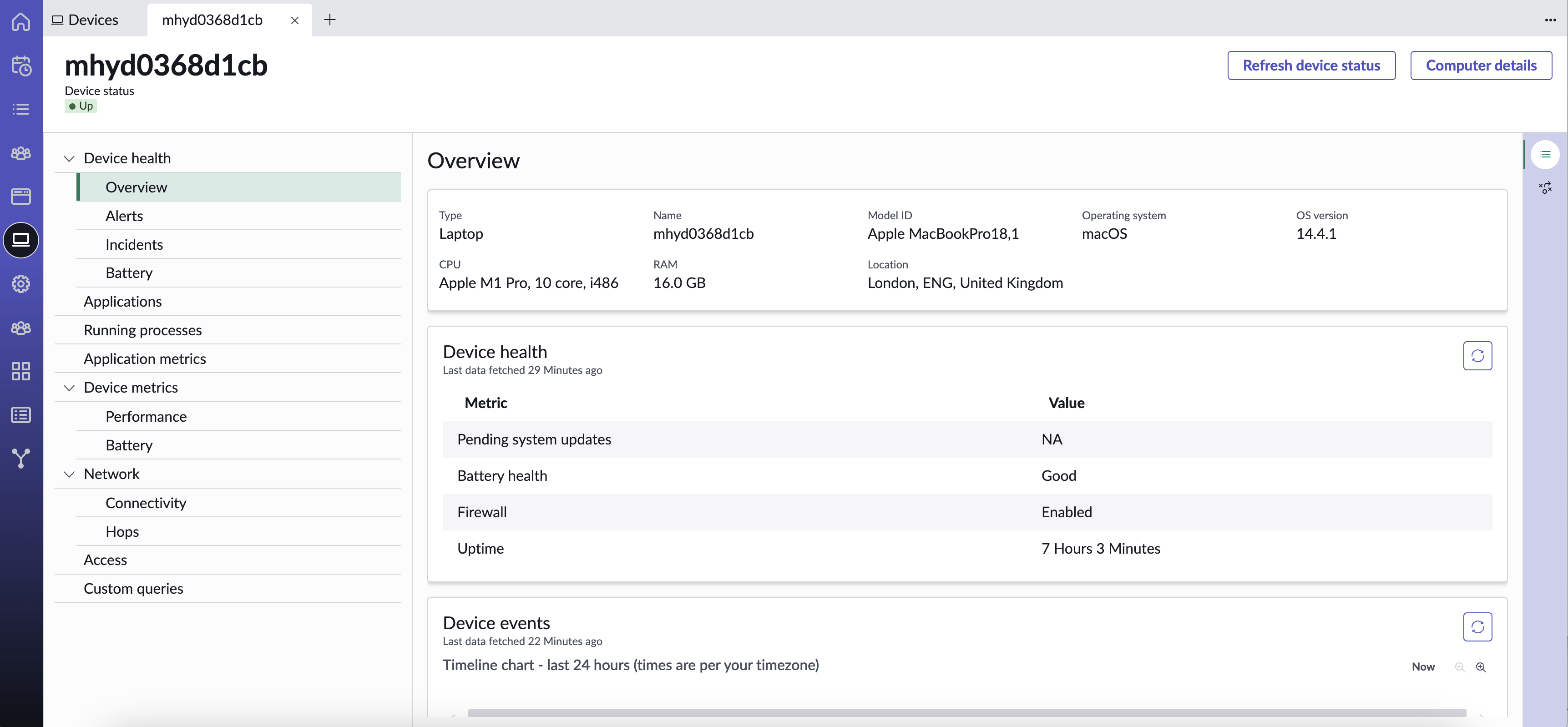
Task: Click the Overview page heading
Action: [474, 161]
